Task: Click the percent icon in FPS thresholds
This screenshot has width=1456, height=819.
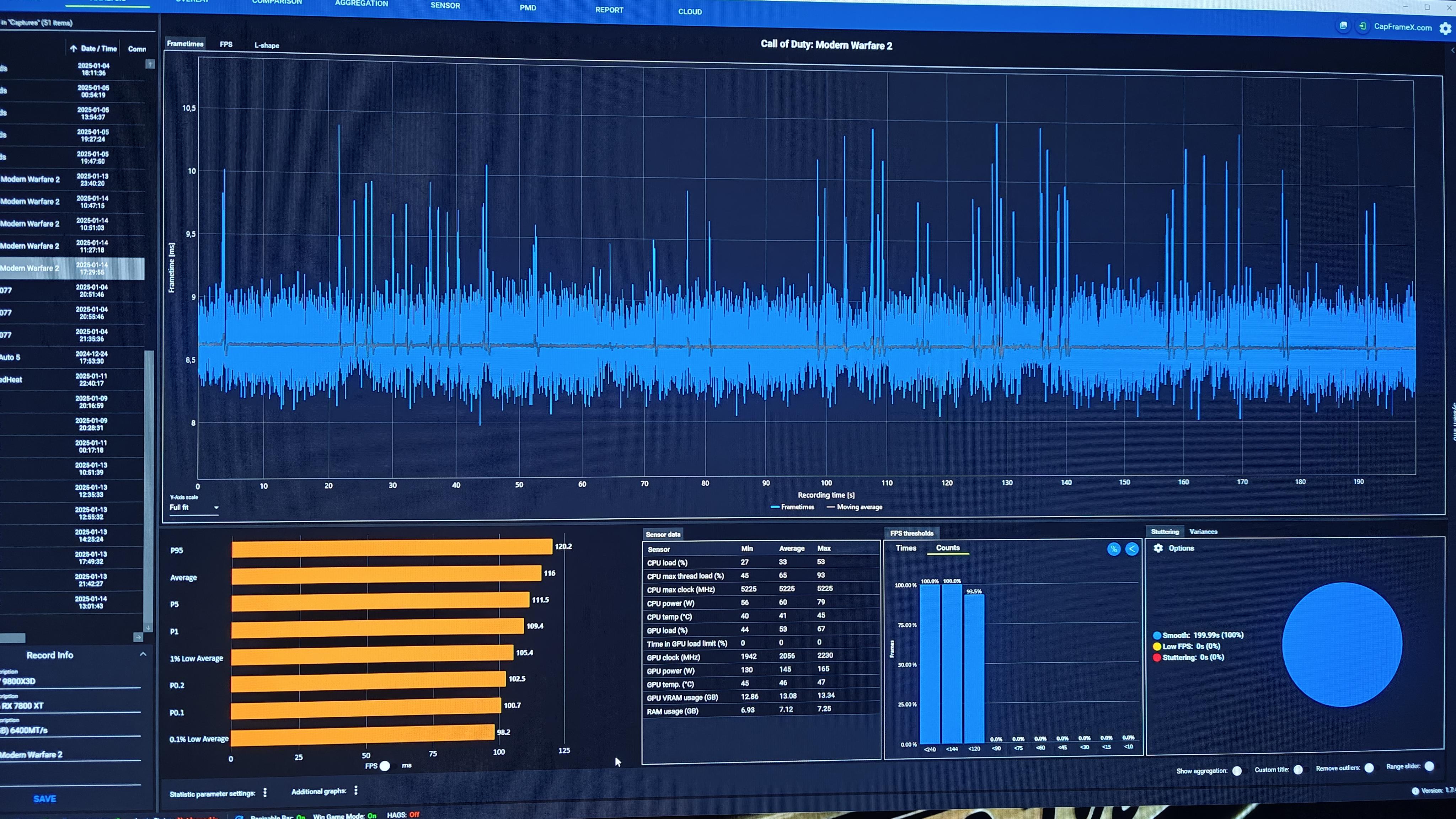Action: (1113, 549)
